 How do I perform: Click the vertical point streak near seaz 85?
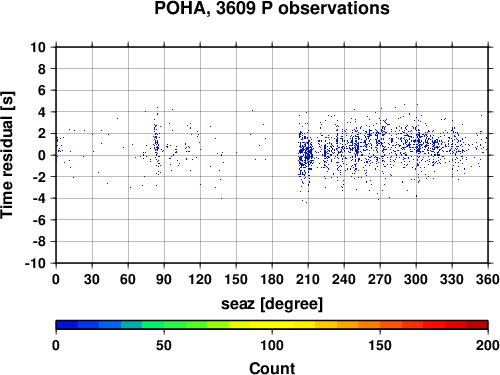(157, 143)
